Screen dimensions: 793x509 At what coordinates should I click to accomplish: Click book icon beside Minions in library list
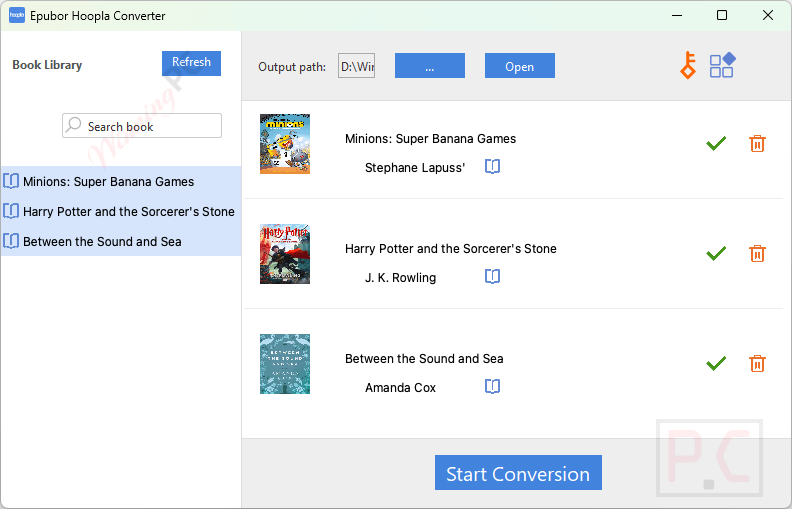click(x=11, y=181)
